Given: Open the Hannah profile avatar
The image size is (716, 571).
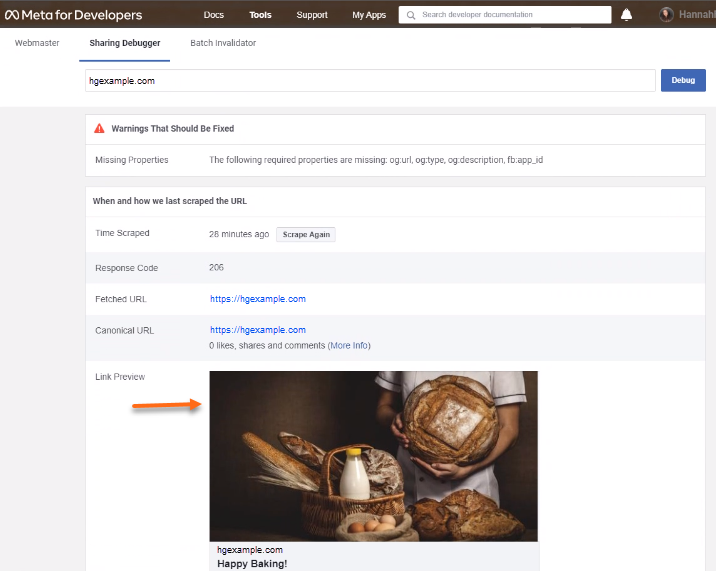Looking at the screenshot, I should pyautogui.click(x=667, y=15).
